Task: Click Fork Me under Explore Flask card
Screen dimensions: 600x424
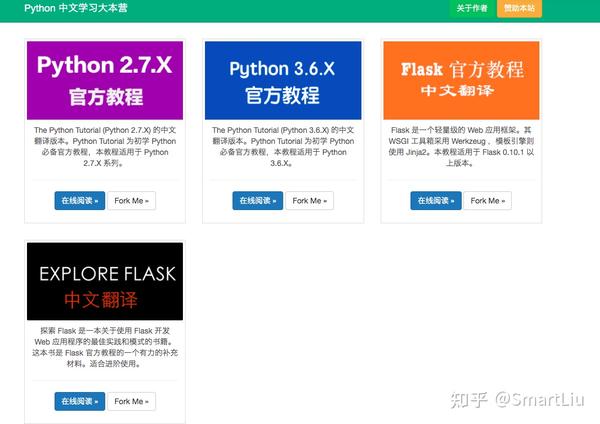Action: (x=132, y=401)
